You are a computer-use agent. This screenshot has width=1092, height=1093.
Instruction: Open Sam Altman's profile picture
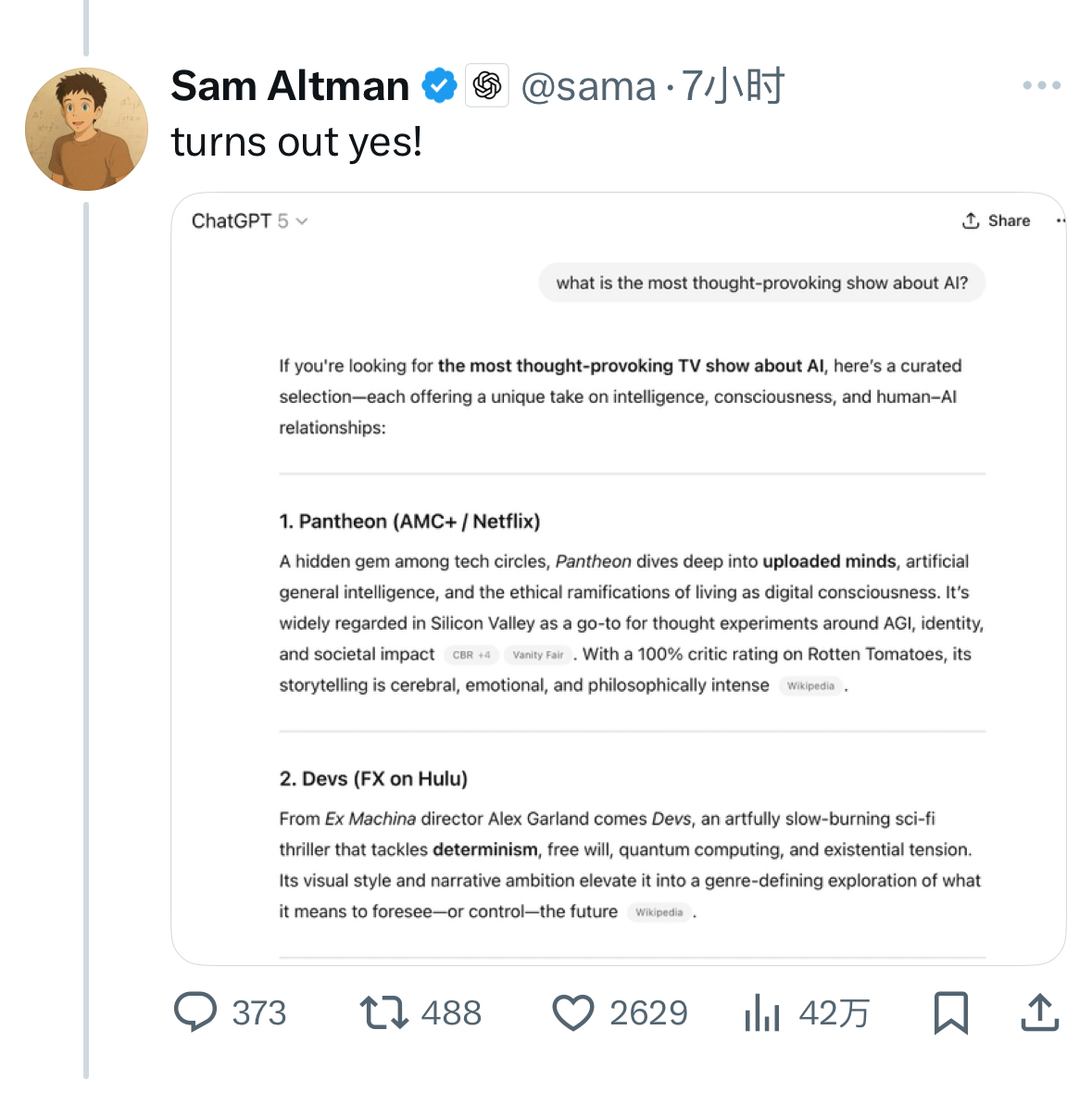pyautogui.click(x=86, y=129)
